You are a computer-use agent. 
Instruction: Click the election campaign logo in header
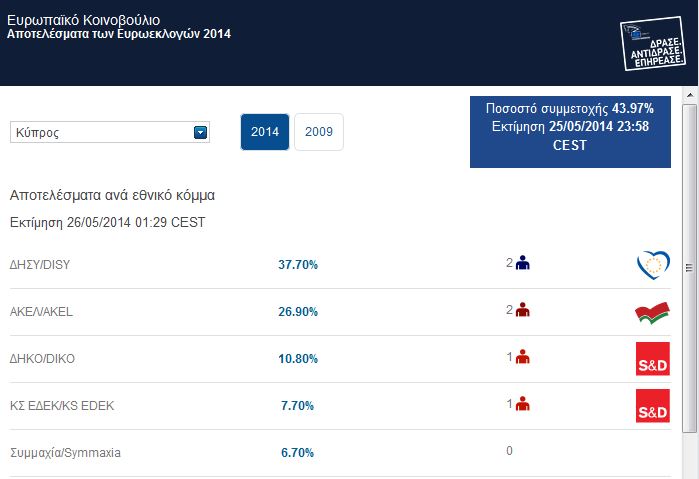pos(651,44)
